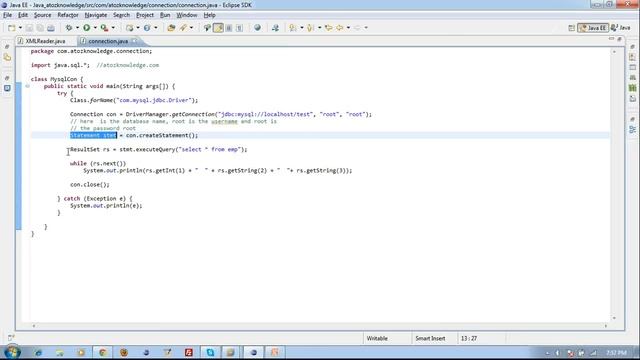Close the connection.java tab
Image resolution: width=640 pixels, height=360 pixels.
coord(135,41)
